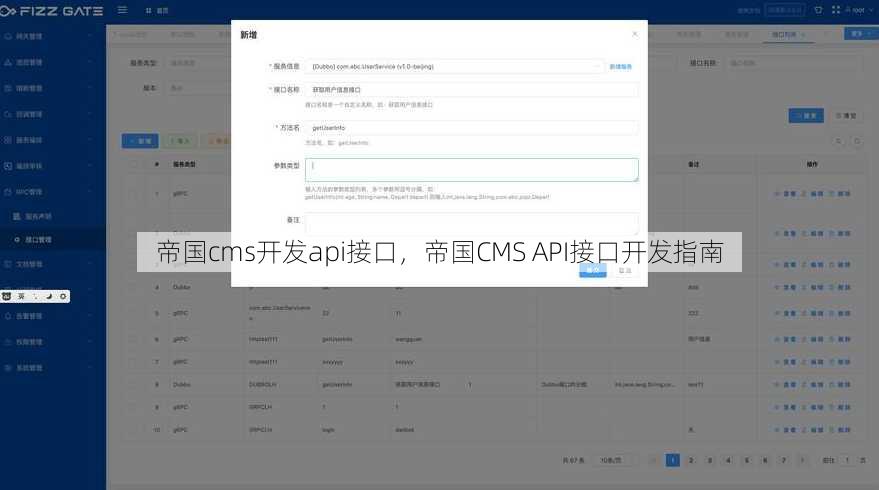Image resolution: width=879 pixels, height=490 pixels.
Task: Click the 参数类型 text area
Action: pyautogui.click(x=471, y=170)
